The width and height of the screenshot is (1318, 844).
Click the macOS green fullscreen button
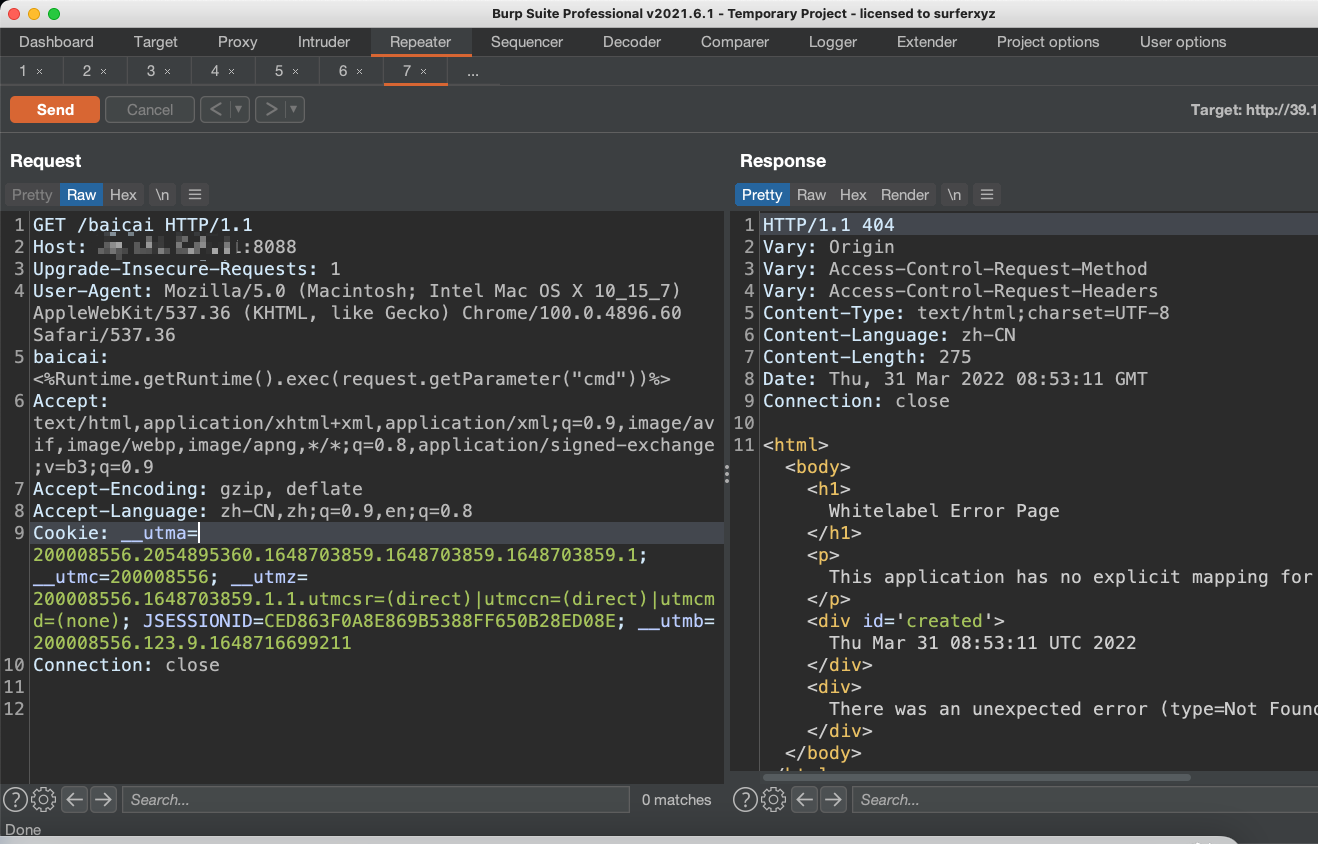pyautogui.click(x=54, y=14)
